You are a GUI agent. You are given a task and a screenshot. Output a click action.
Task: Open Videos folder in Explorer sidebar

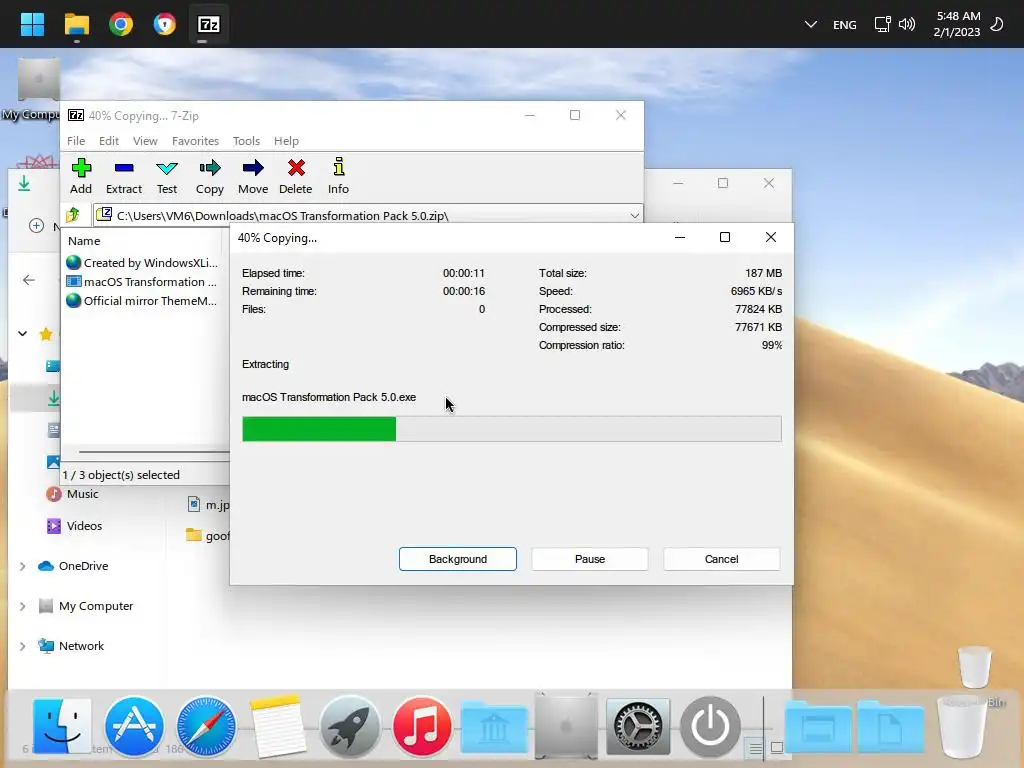click(74, 526)
